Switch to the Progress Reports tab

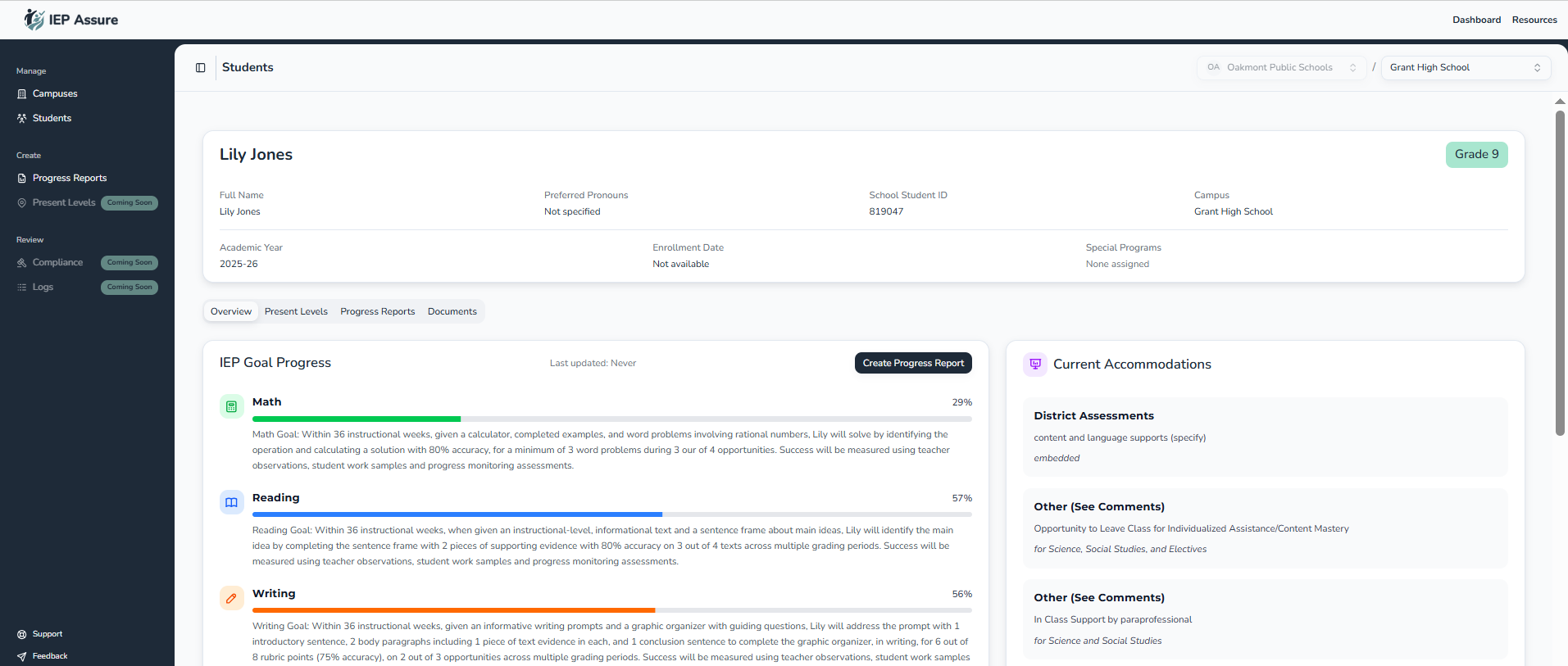pyautogui.click(x=377, y=311)
